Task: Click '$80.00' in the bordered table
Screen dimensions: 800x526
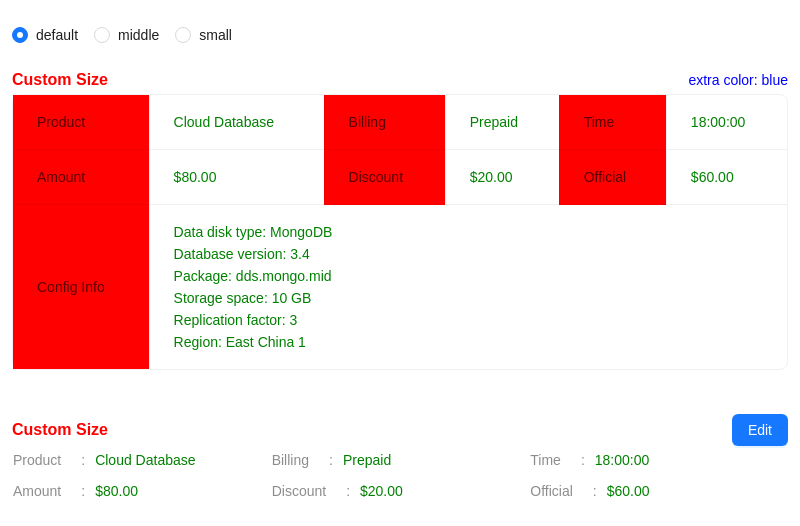Action: 195,178
